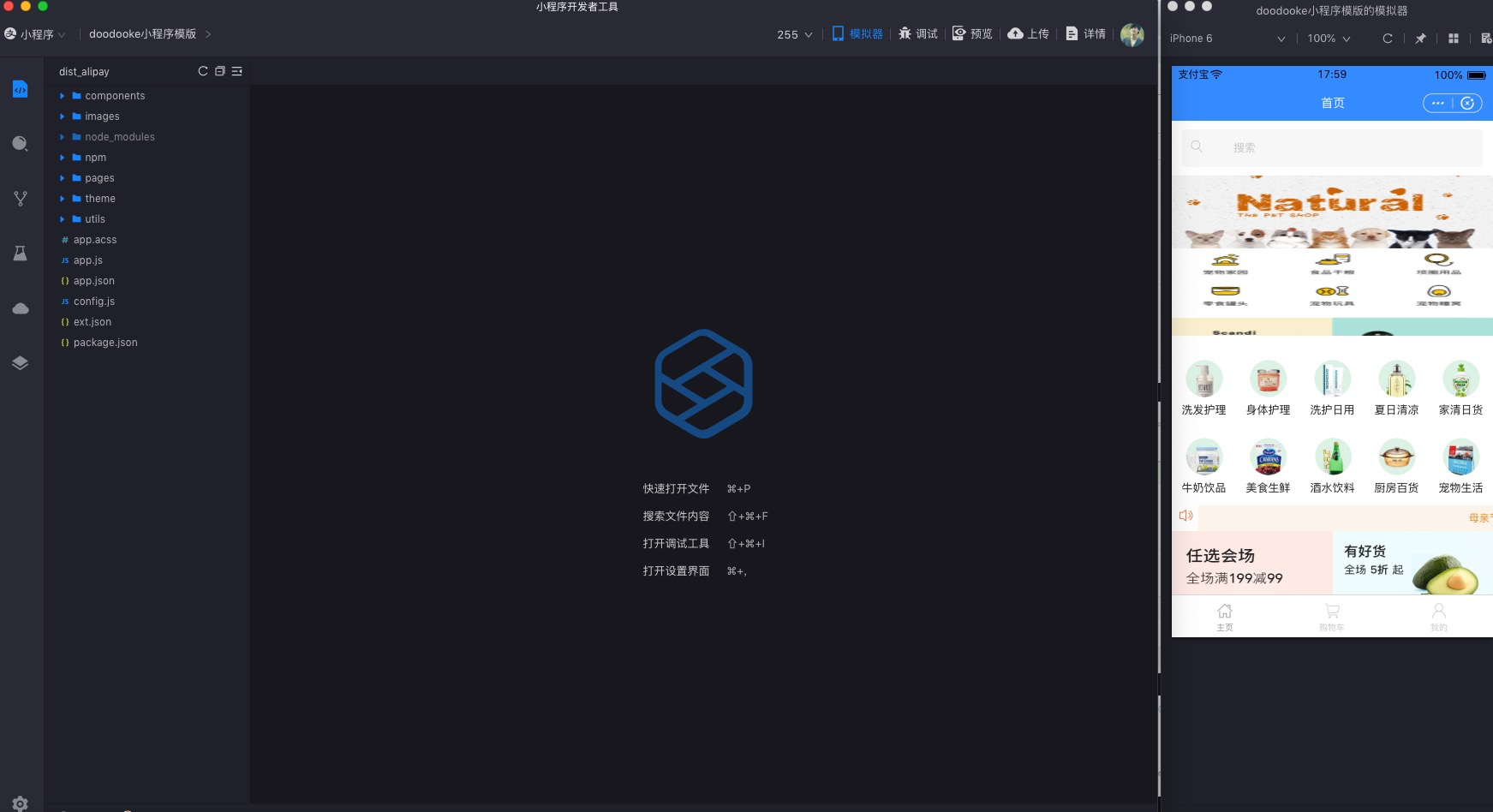Open the 有好货 avocado promotion card
The image size is (1493, 812).
pos(1412,563)
